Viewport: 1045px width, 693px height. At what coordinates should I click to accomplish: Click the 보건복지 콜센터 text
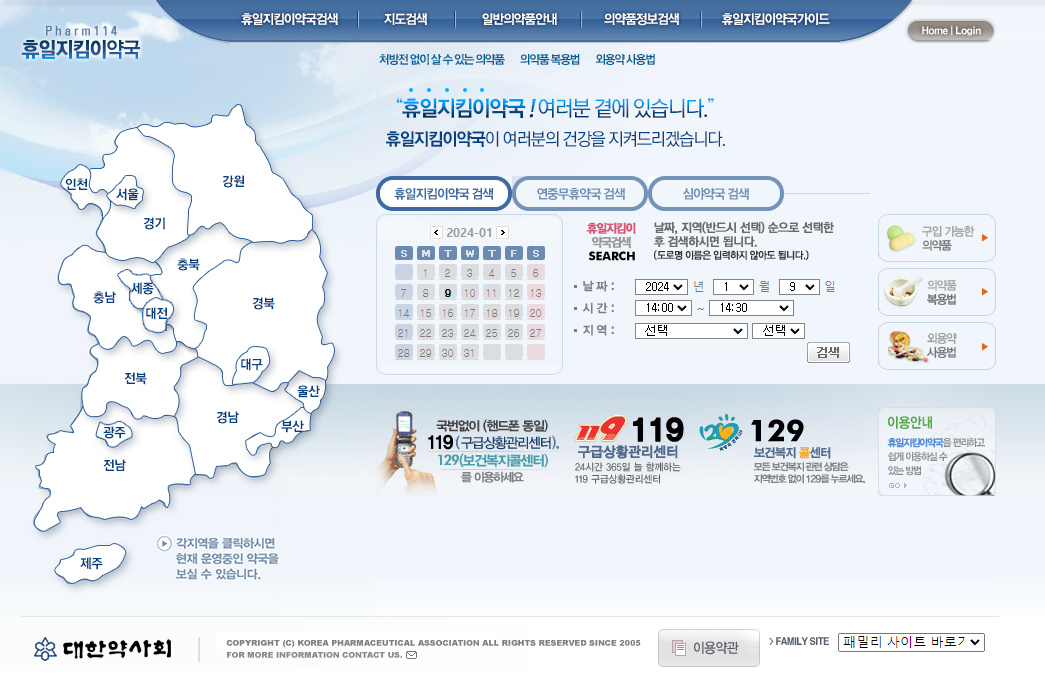(x=792, y=452)
